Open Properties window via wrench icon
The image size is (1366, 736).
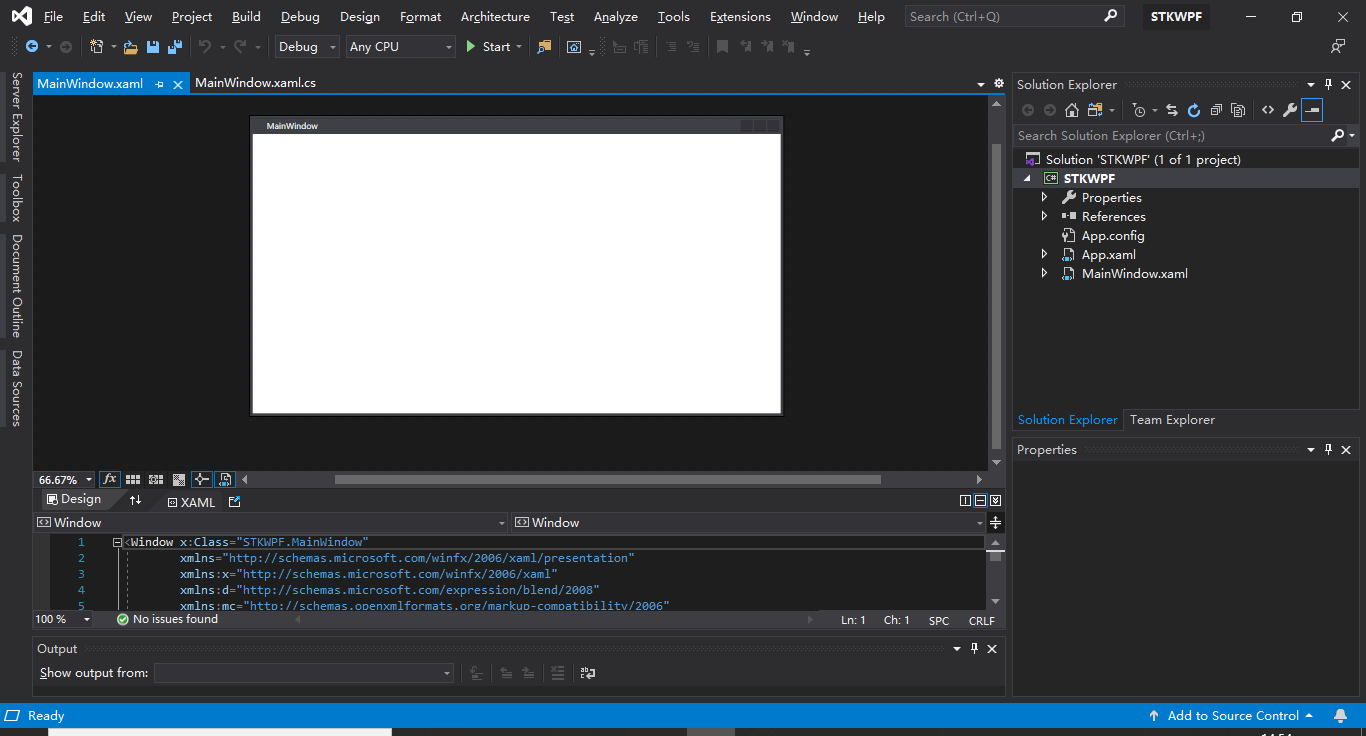[1290, 109]
